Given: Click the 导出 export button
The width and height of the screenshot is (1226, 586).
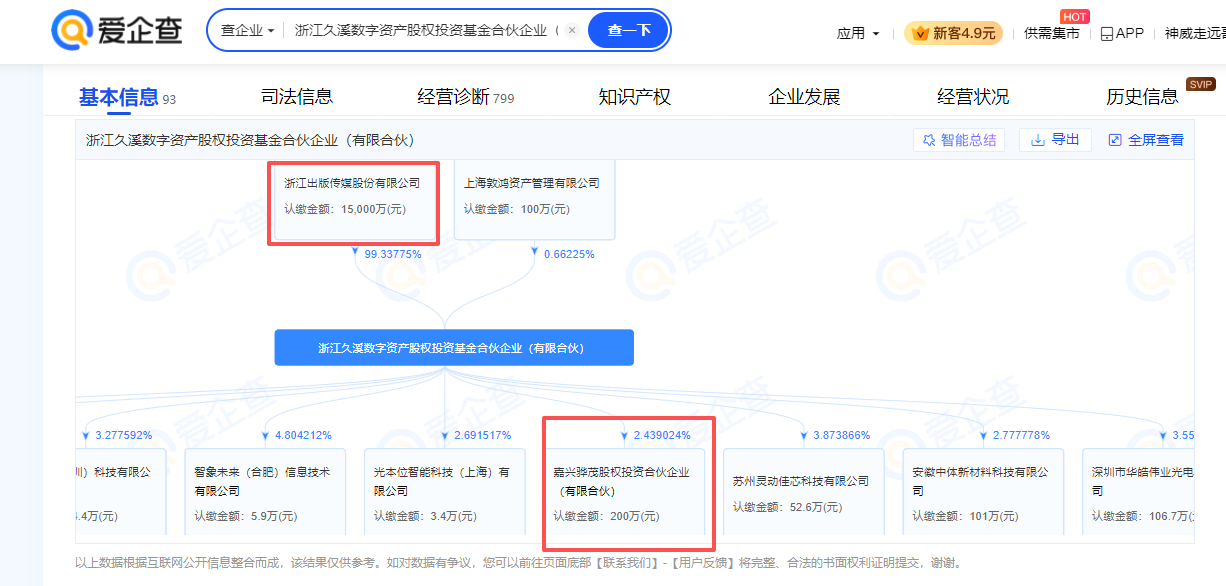Looking at the screenshot, I should 1055,140.
